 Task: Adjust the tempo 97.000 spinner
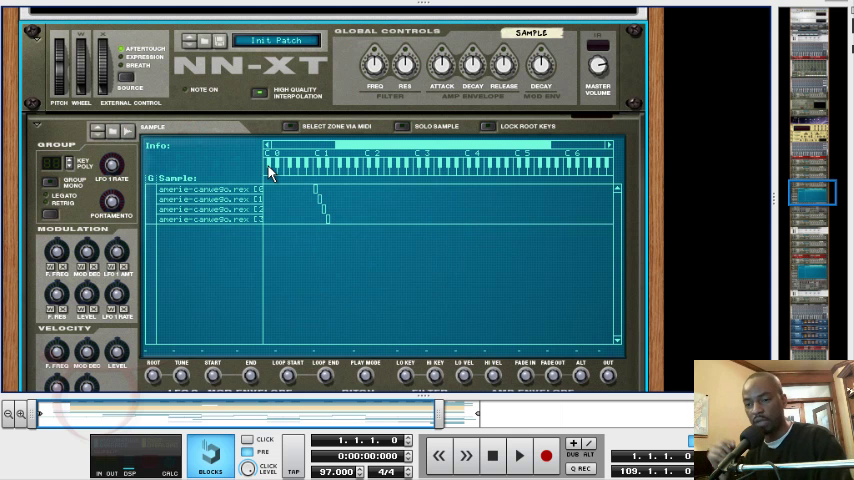[x=359, y=472]
